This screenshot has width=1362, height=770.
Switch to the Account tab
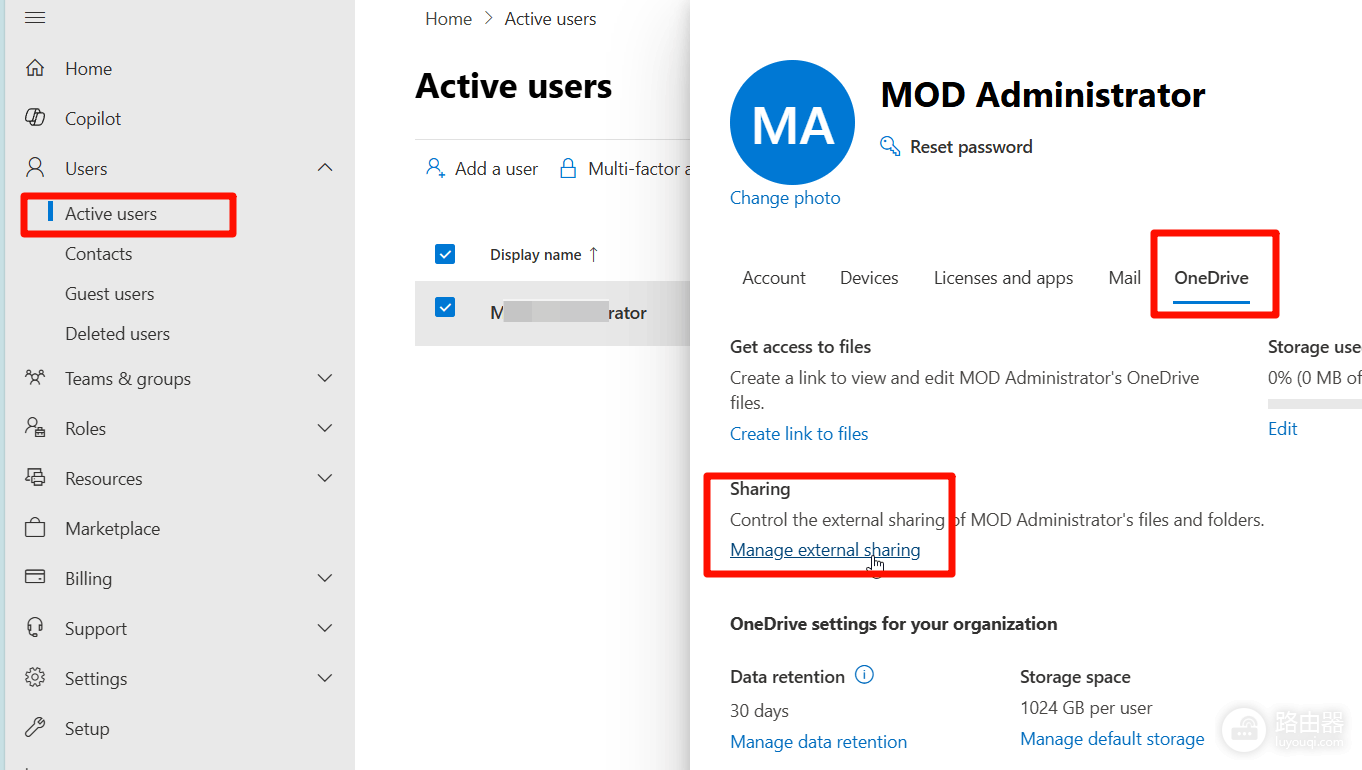point(774,278)
